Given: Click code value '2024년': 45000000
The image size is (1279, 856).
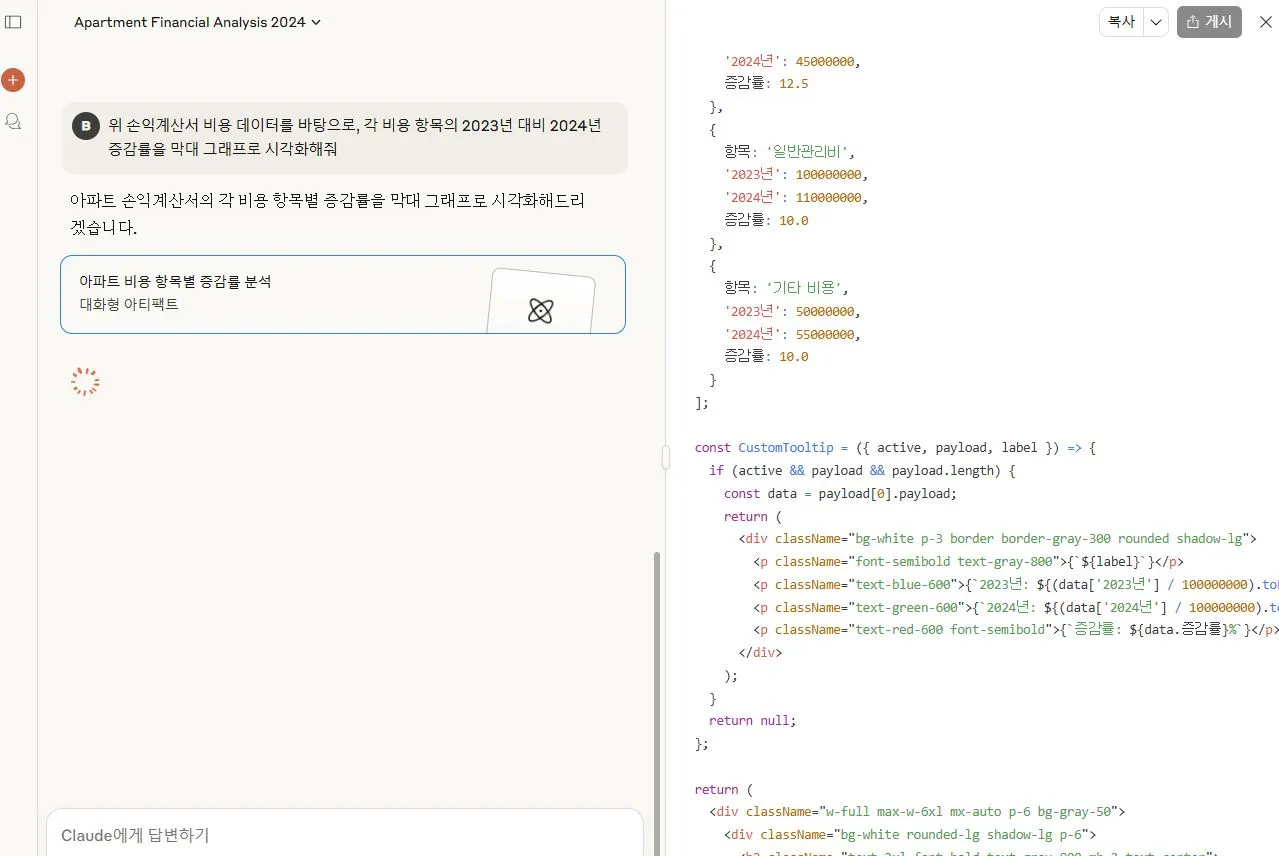Looking at the screenshot, I should click(x=792, y=61).
